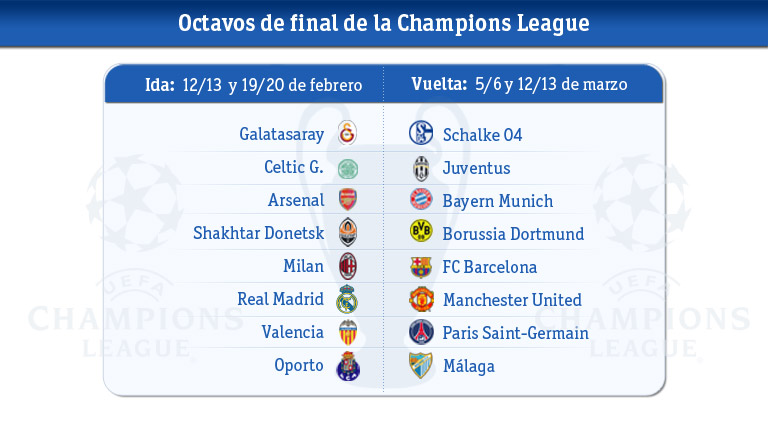Select the Ida first-leg dates header
This screenshot has height=432, width=768.
252,84
